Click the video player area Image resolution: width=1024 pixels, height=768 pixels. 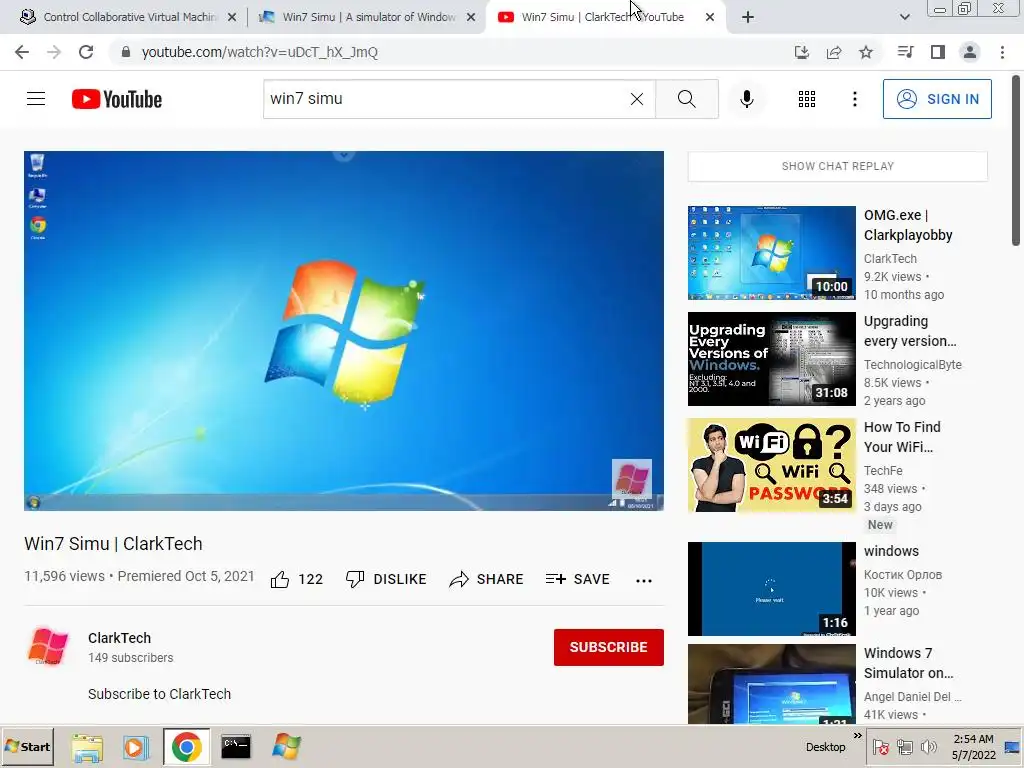344,331
